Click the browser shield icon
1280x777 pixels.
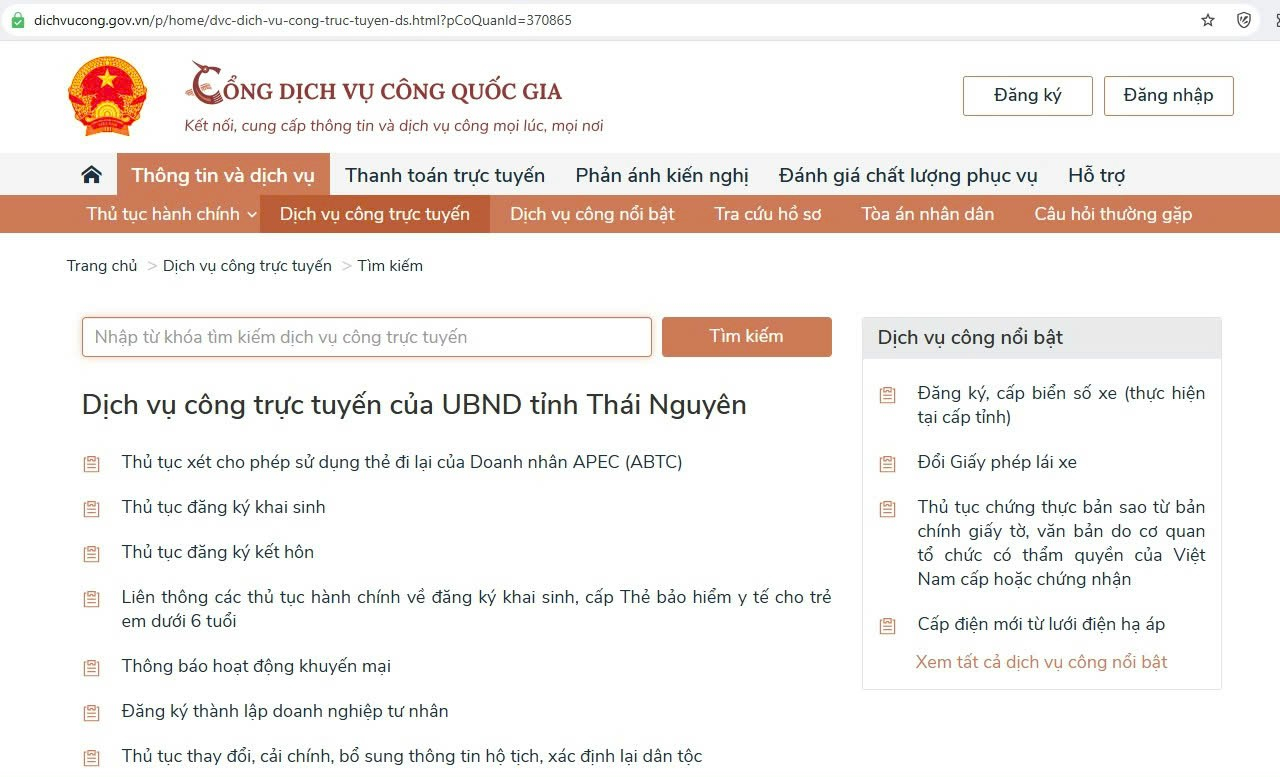tap(1244, 20)
